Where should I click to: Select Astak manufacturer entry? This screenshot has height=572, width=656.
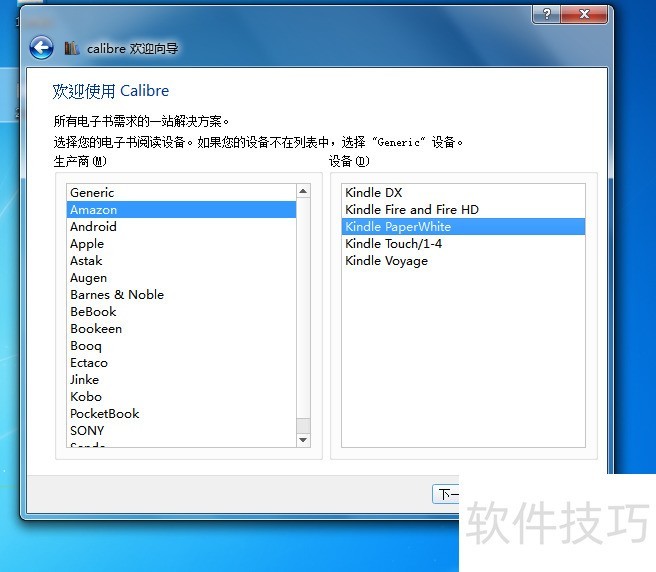[181, 261]
